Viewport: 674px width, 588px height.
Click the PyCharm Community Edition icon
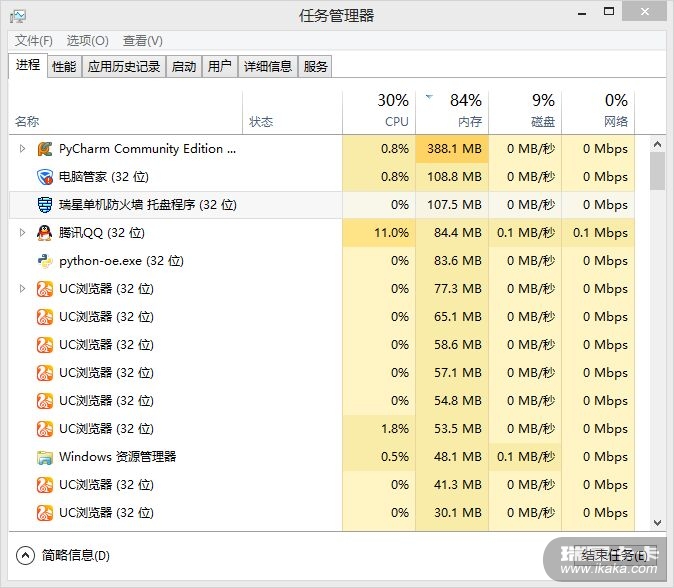(45, 149)
